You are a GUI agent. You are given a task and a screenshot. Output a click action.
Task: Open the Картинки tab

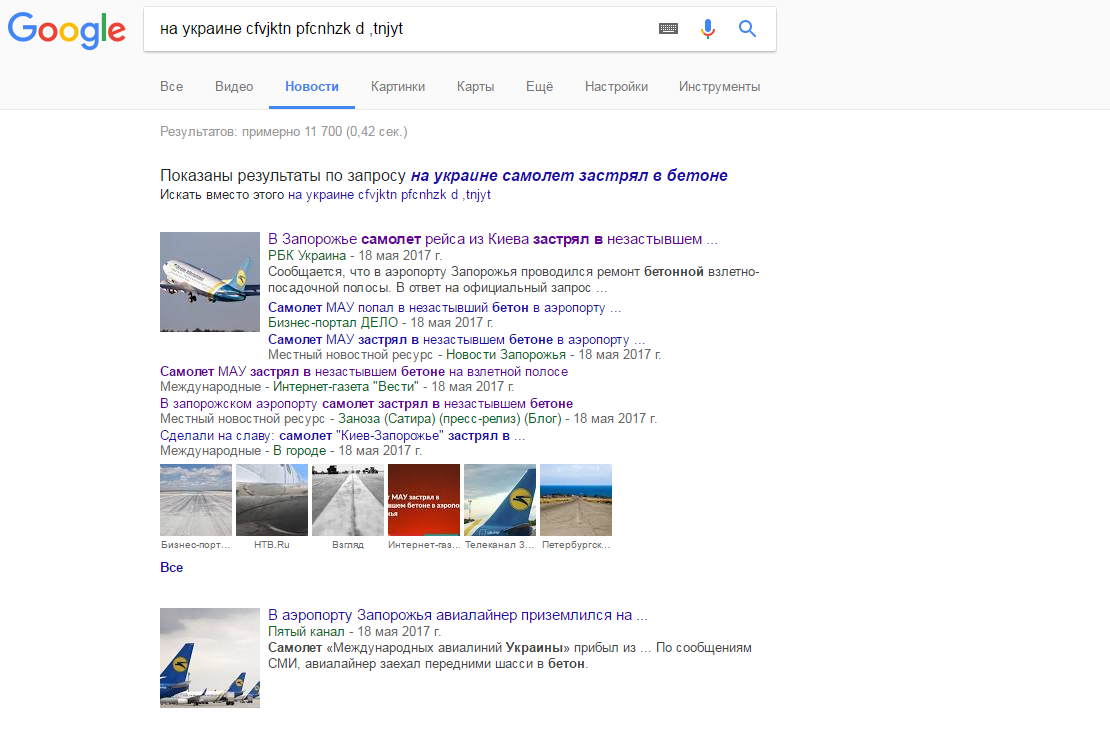pos(398,86)
